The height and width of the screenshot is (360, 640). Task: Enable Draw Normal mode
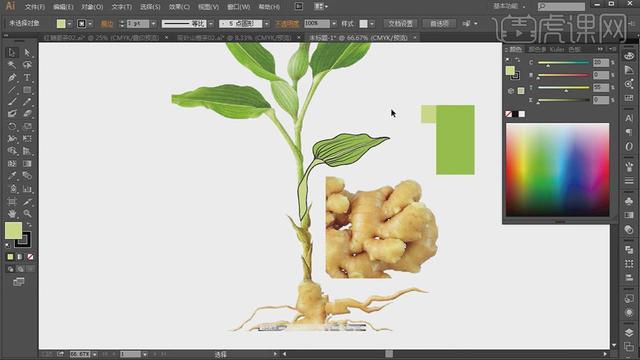coord(10,269)
